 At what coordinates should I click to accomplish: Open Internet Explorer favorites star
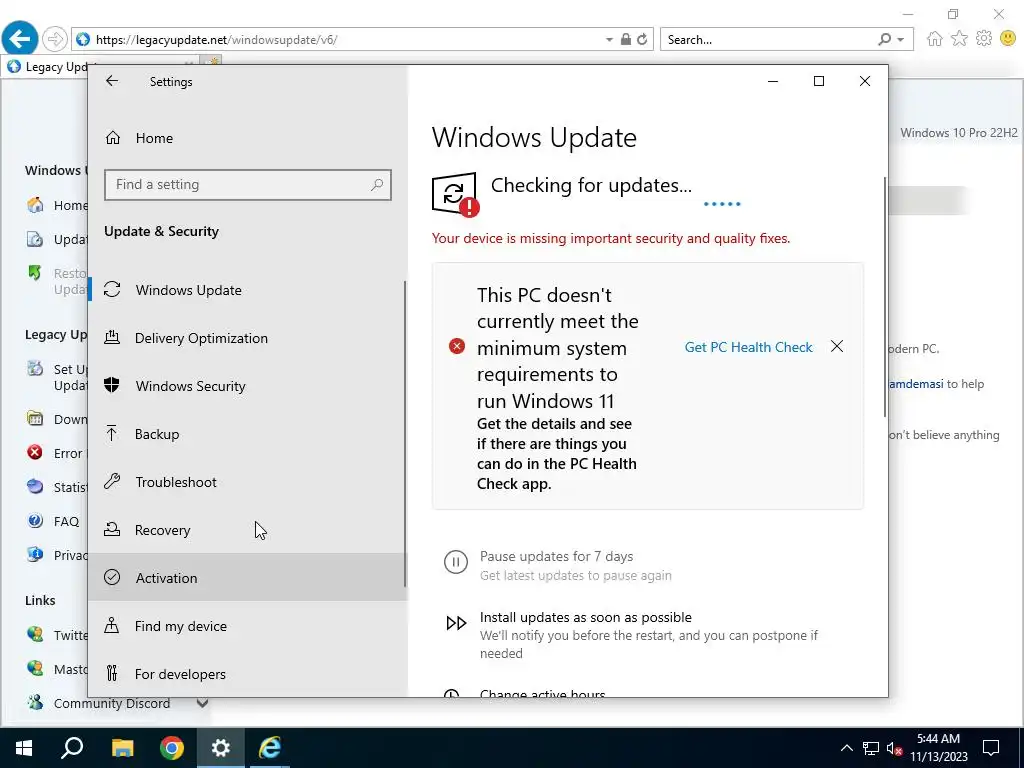point(959,39)
